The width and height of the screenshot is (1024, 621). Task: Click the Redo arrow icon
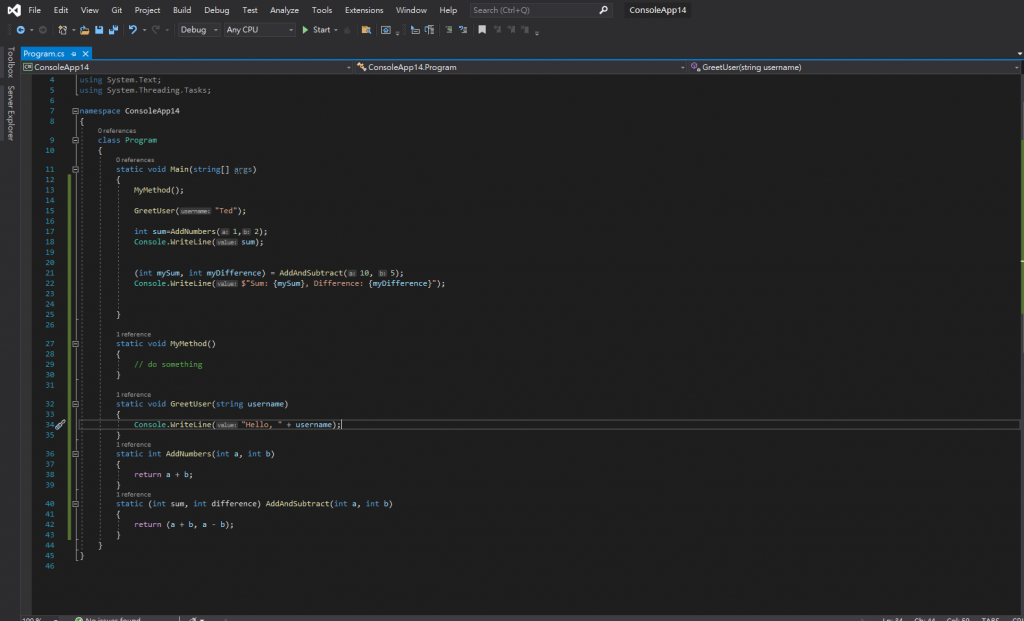[155, 30]
